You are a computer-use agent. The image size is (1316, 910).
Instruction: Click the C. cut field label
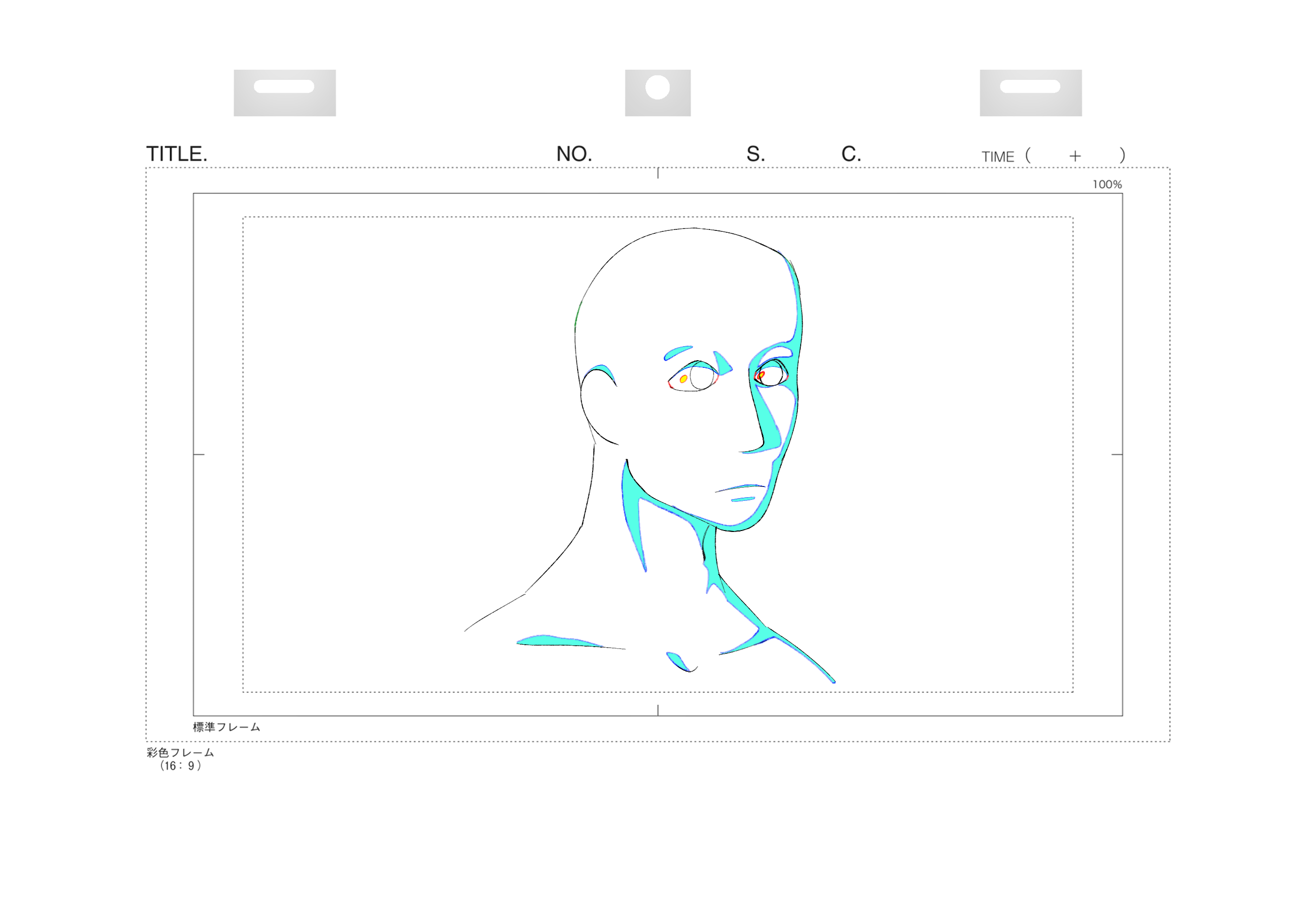point(851,154)
